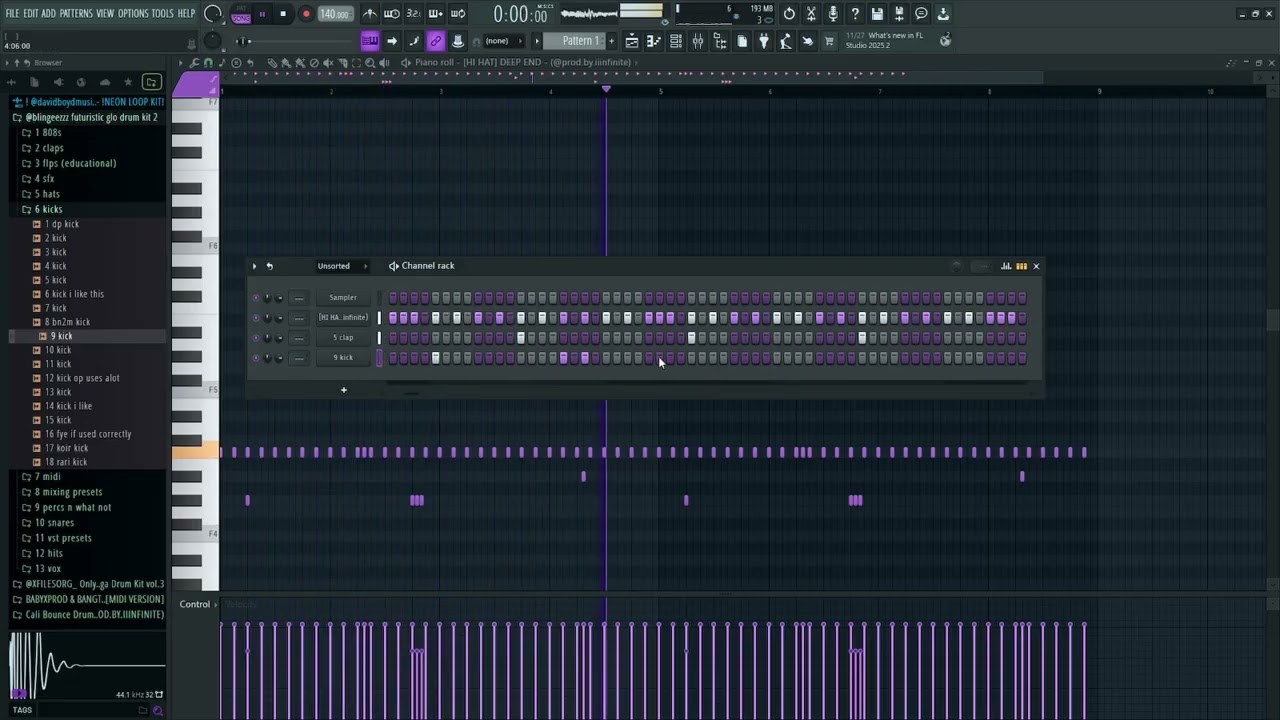
Task: Collapse the 6 kicks folder
Action: (x=48, y=209)
